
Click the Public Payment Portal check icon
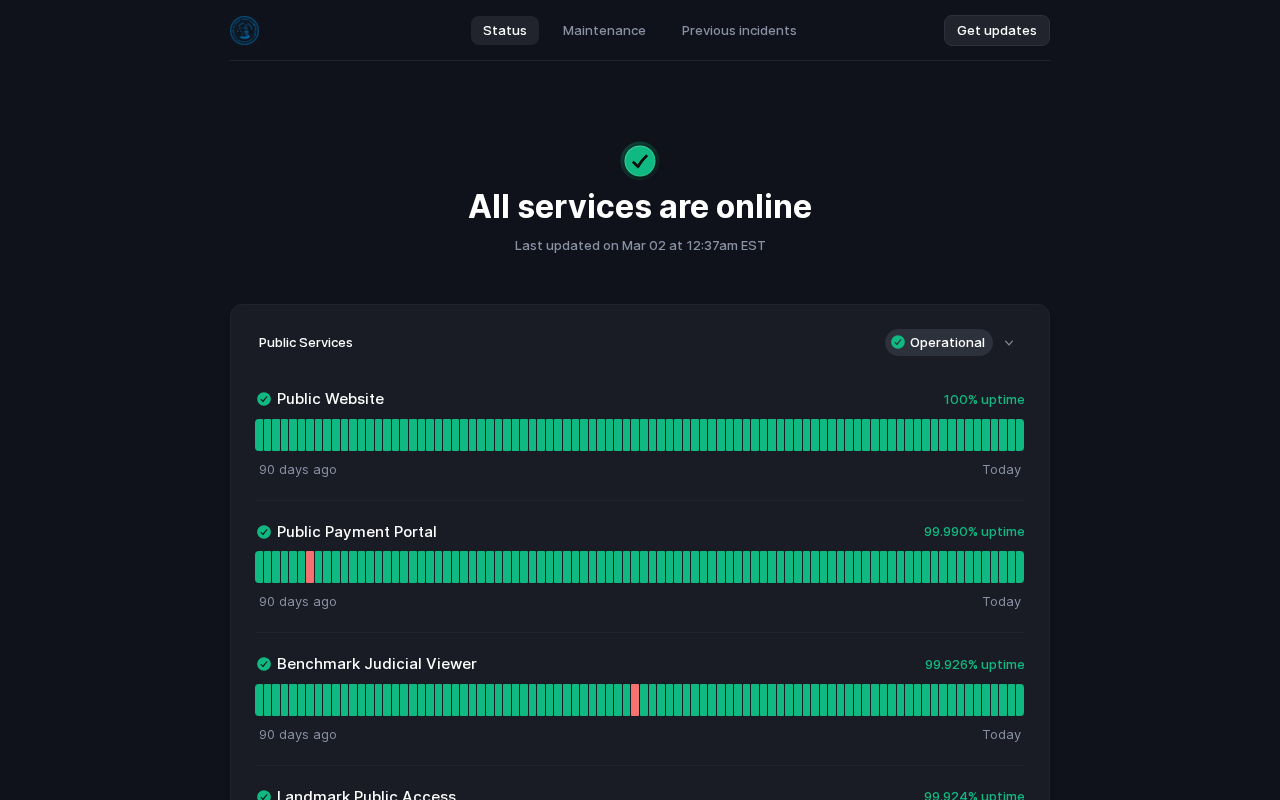[264, 532]
